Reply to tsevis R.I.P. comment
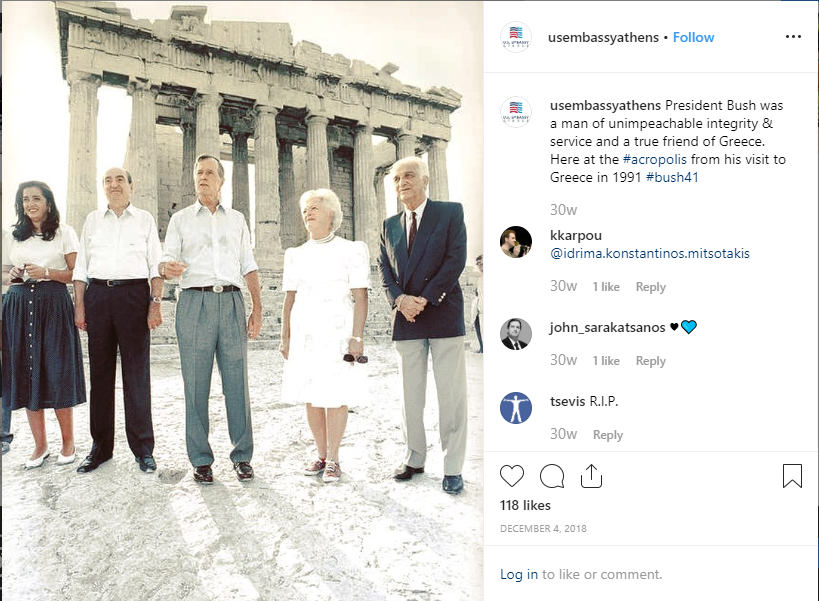 point(607,435)
